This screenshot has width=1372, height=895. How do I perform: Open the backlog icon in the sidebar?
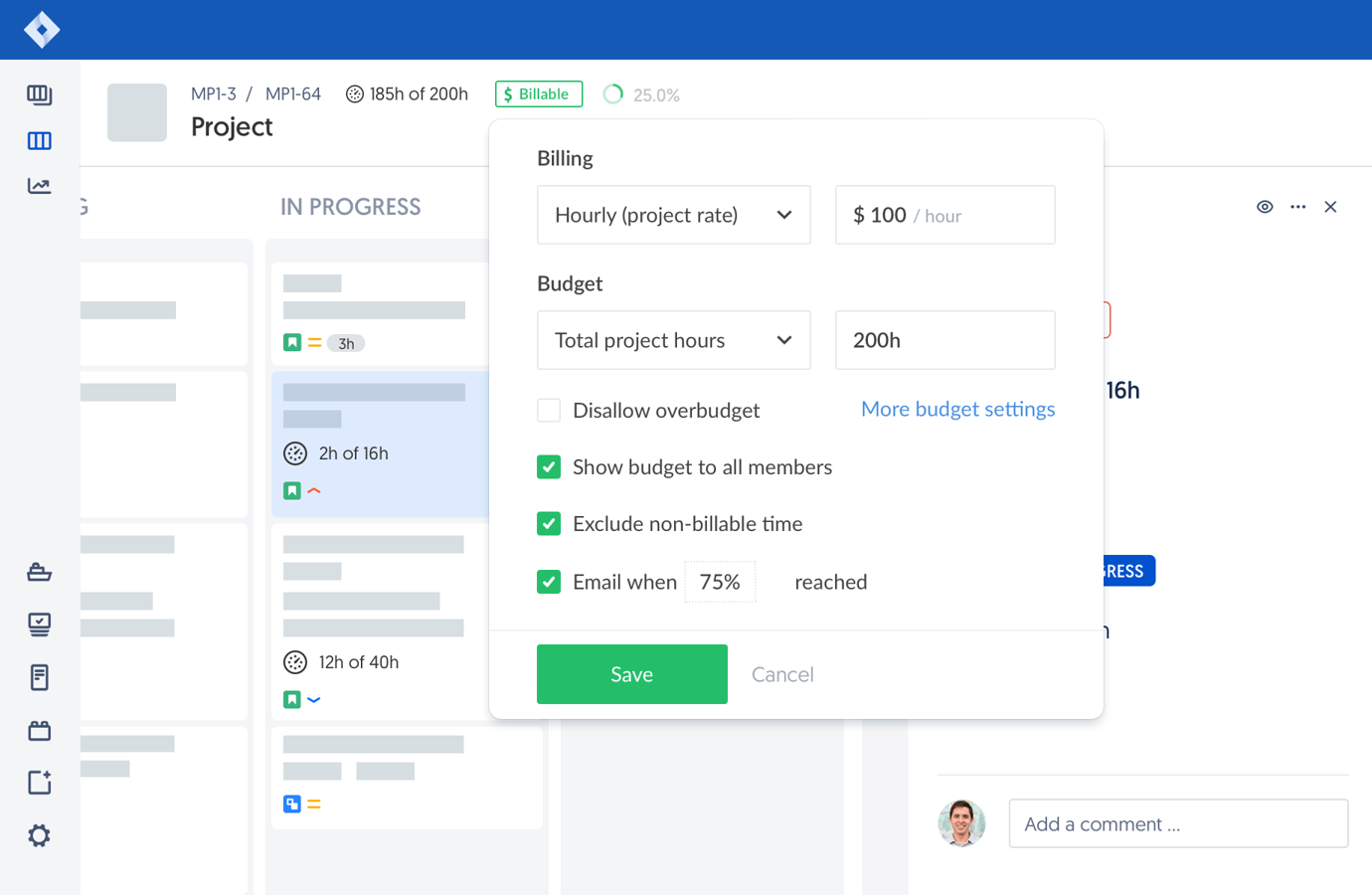click(x=40, y=94)
